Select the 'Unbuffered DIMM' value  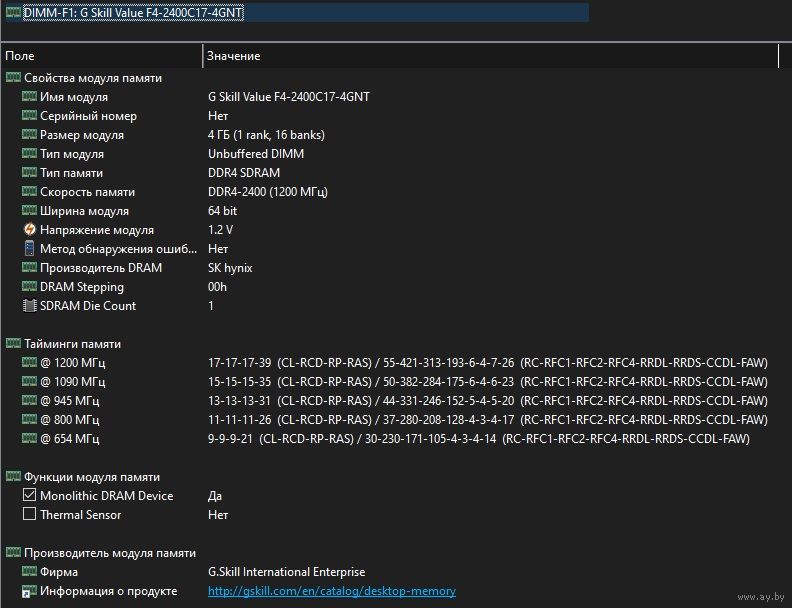point(256,154)
